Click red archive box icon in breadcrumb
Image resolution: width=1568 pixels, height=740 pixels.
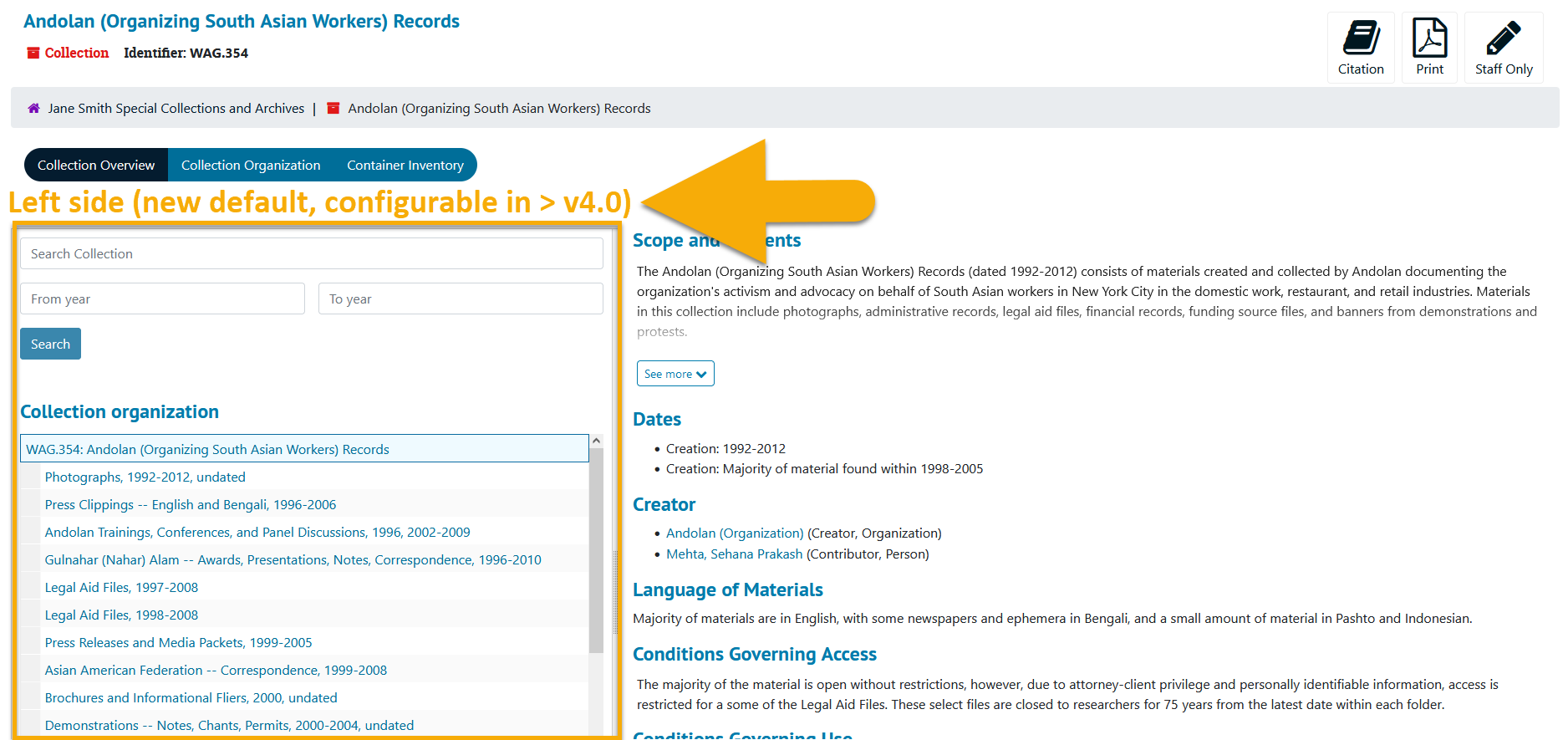pyautogui.click(x=333, y=109)
